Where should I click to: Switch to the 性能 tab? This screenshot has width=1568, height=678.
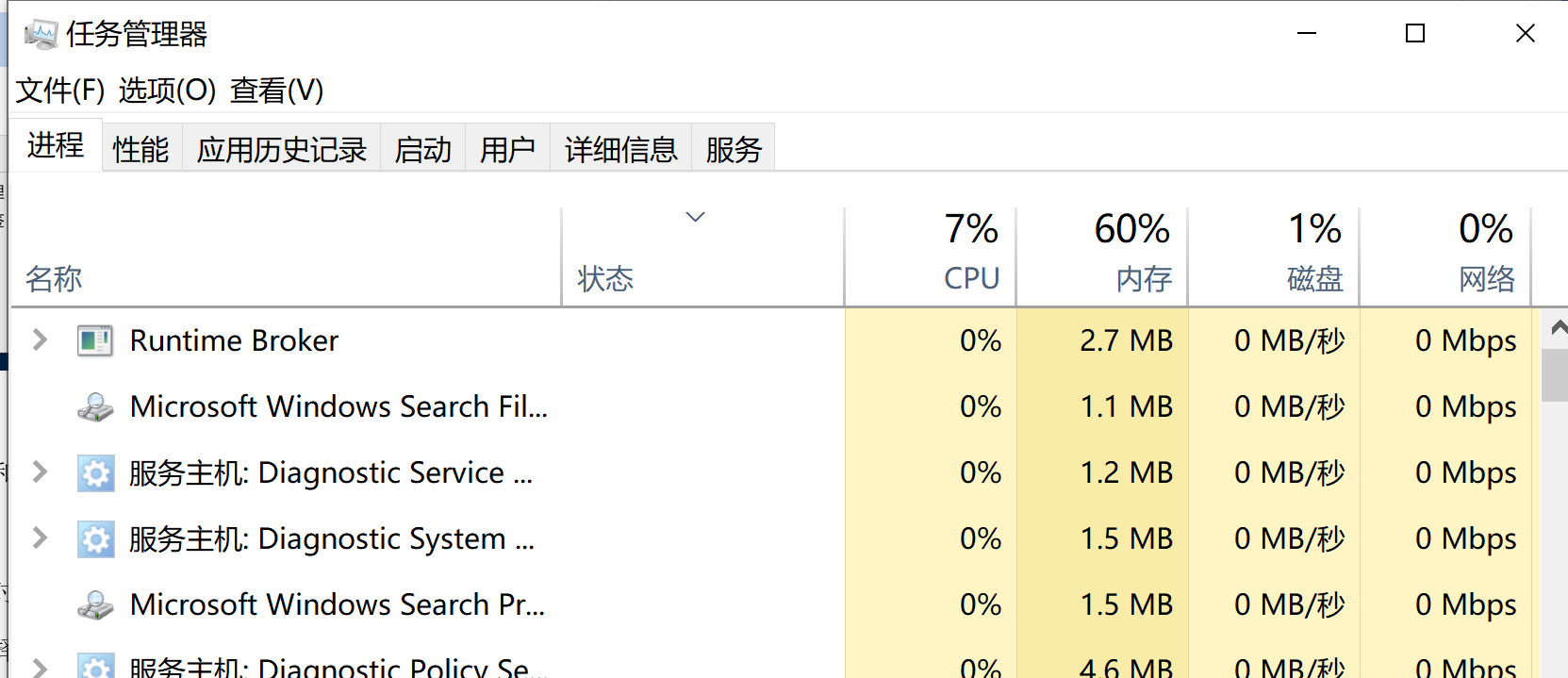point(140,149)
